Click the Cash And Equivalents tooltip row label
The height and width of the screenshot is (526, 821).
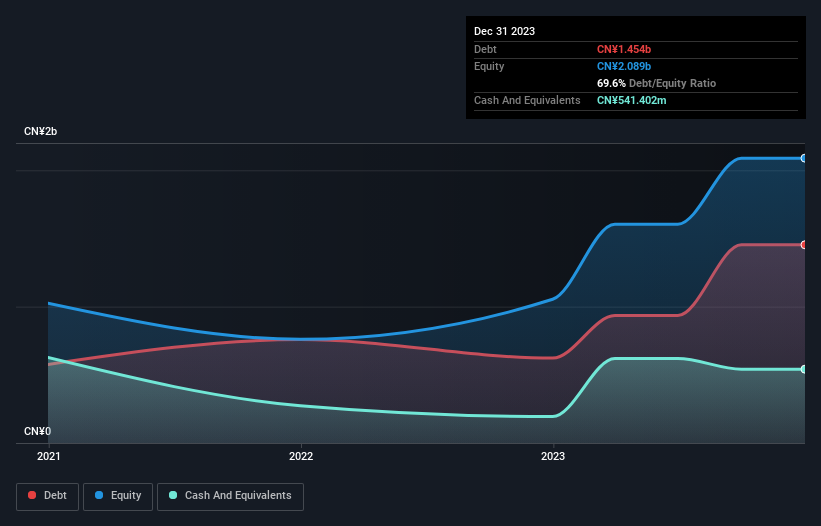click(527, 100)
